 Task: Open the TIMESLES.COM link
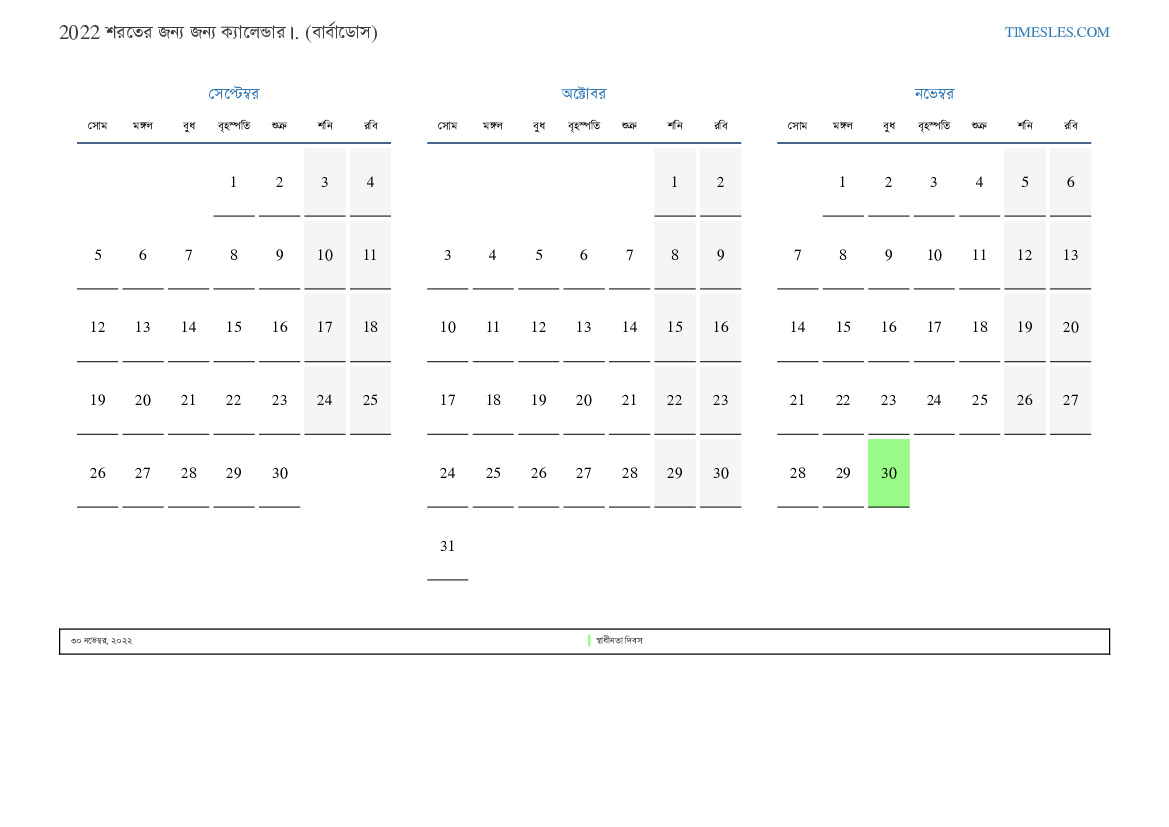point(1056,32)
